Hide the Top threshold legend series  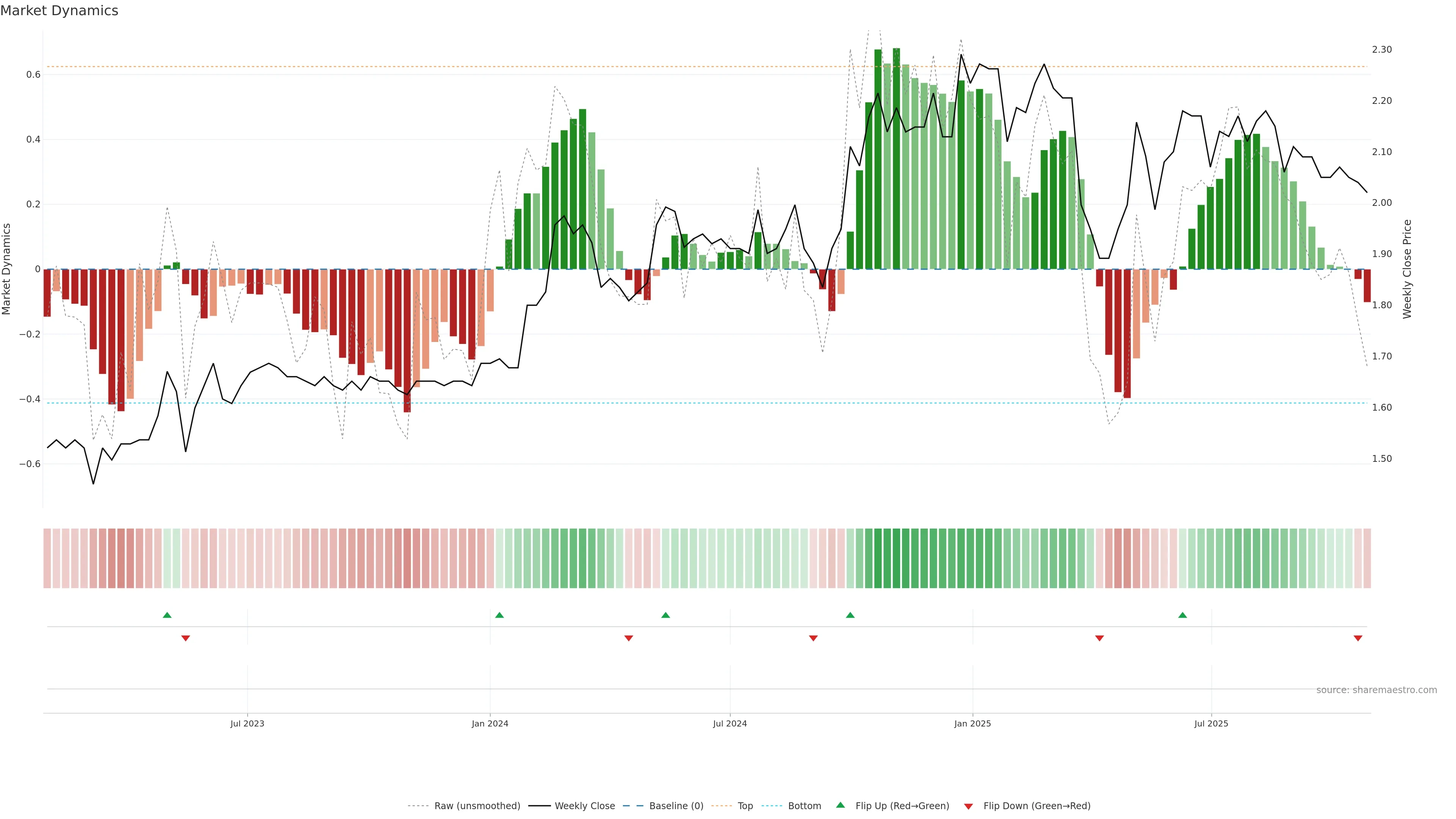coord(745,806)
